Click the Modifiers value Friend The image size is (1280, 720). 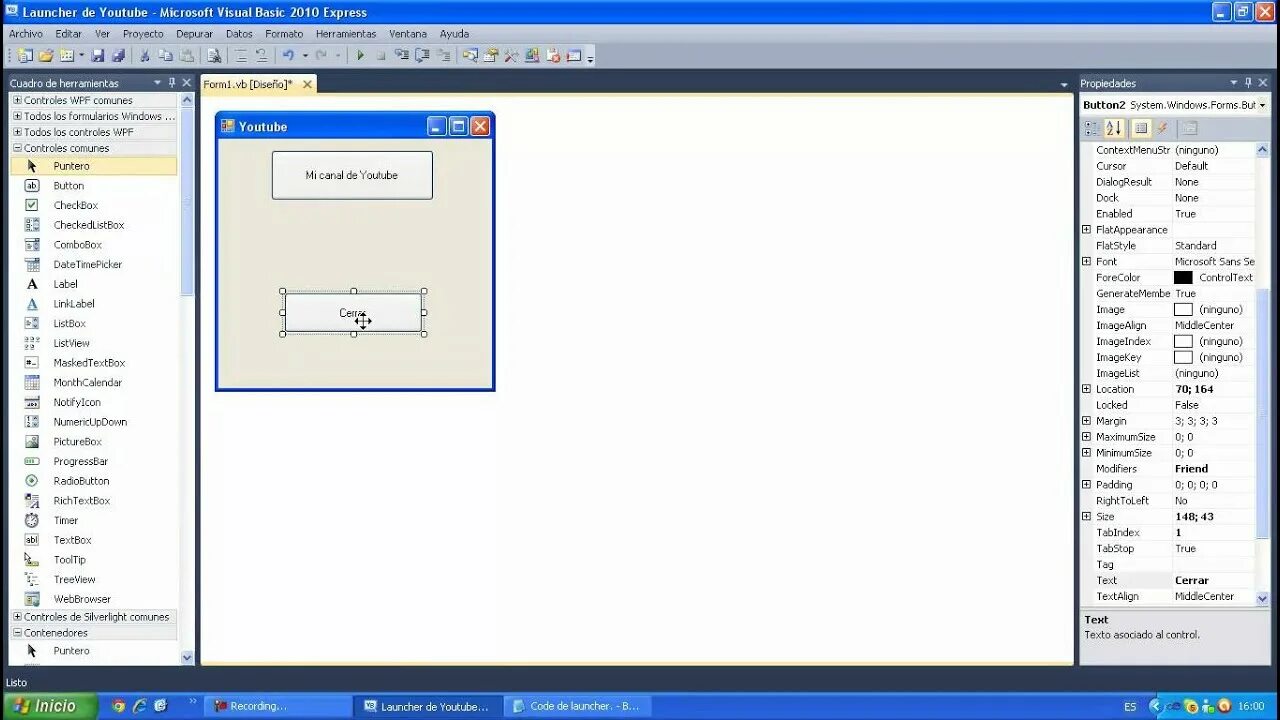pos(1191,469)
